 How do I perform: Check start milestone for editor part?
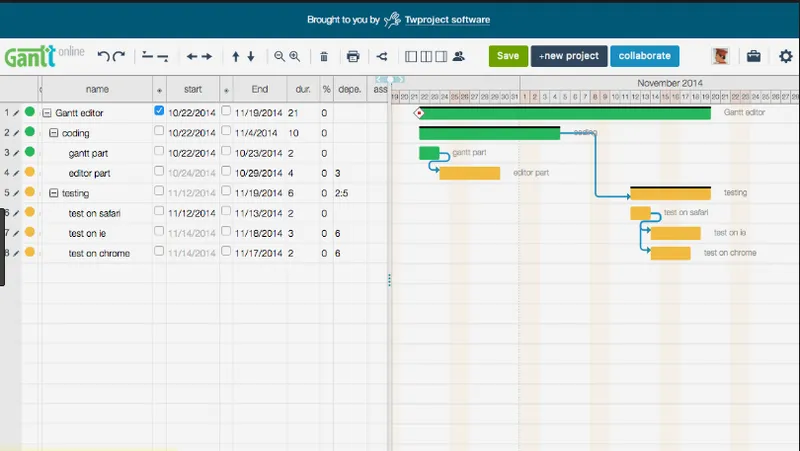pos(159,170)
